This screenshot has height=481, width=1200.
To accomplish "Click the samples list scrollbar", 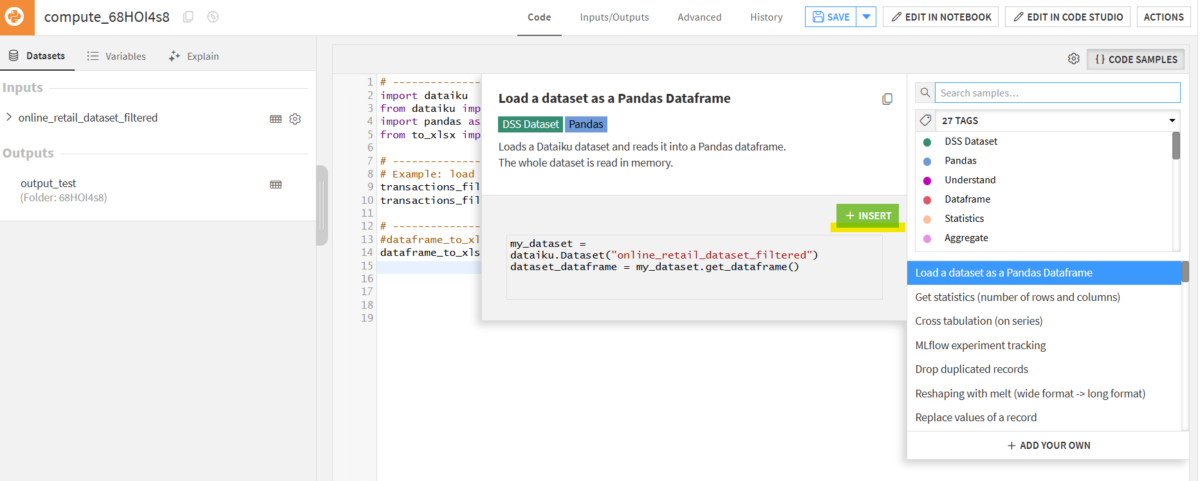I will (x=1185, y=271).
